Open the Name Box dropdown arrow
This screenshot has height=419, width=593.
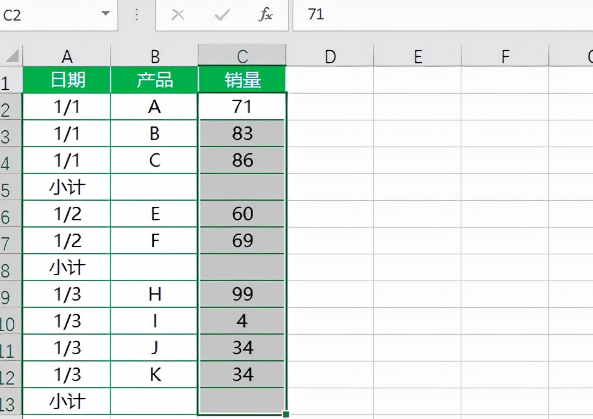[x=106, y=14]
